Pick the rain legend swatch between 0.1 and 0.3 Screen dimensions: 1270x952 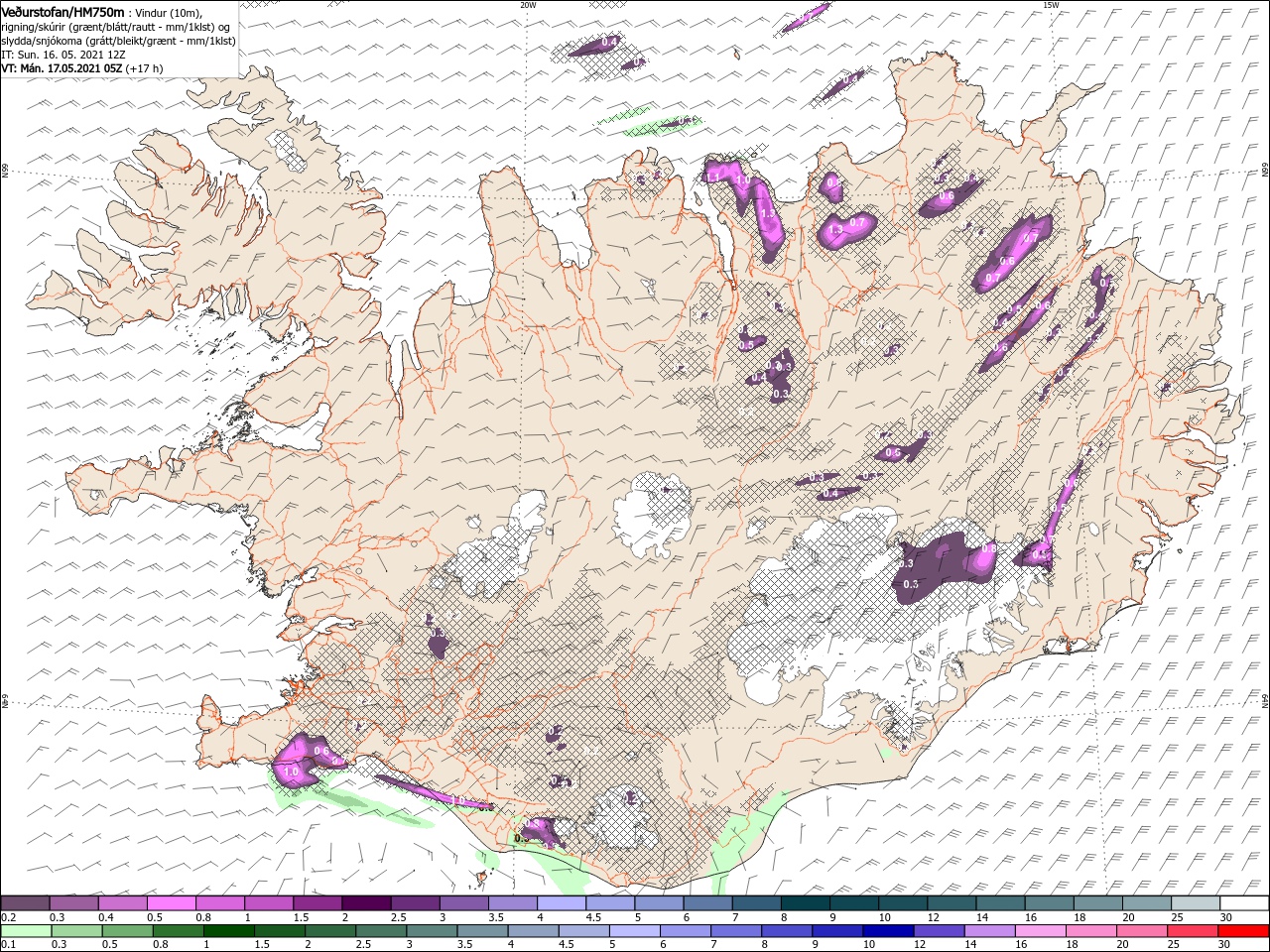pos(26,931)
